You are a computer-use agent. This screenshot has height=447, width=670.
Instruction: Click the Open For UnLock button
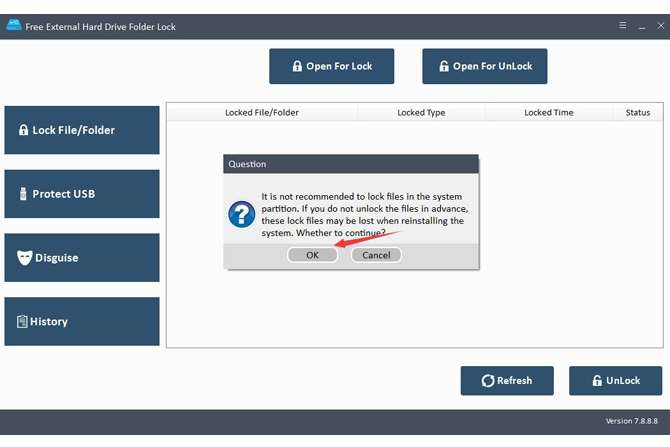(485, 66)
